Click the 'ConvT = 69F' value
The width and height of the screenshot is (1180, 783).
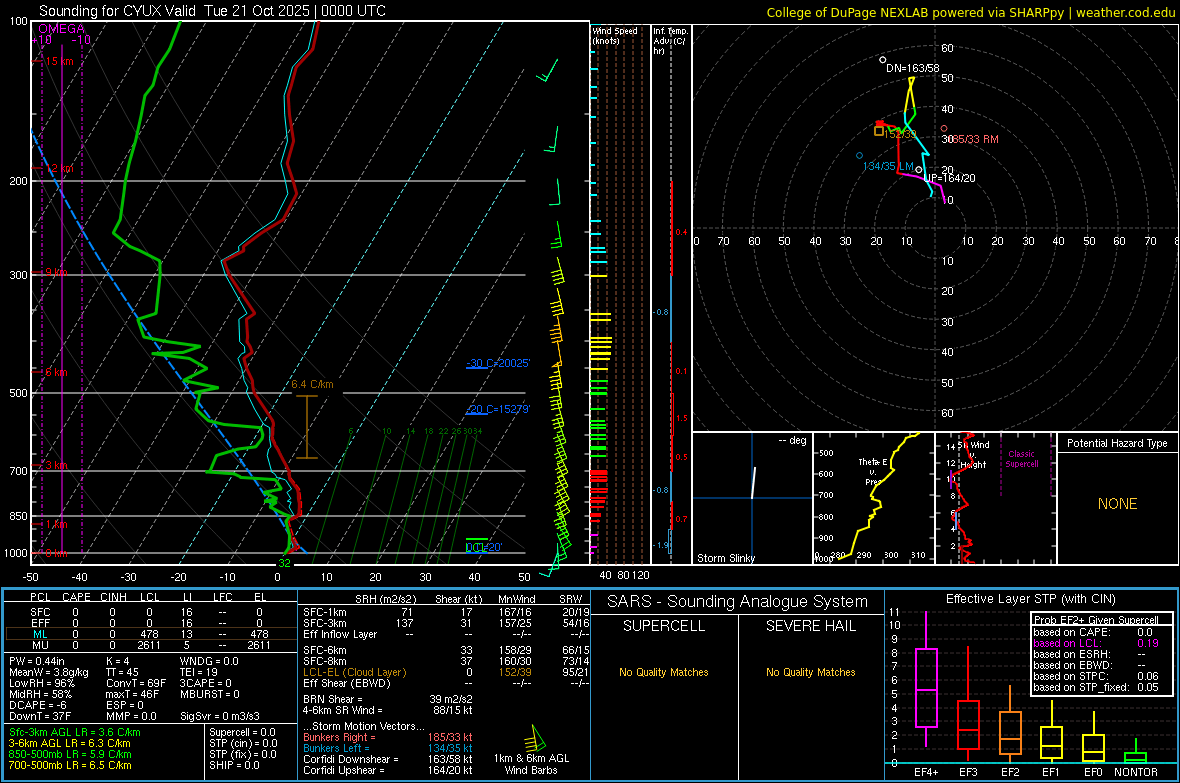point(136,683)
